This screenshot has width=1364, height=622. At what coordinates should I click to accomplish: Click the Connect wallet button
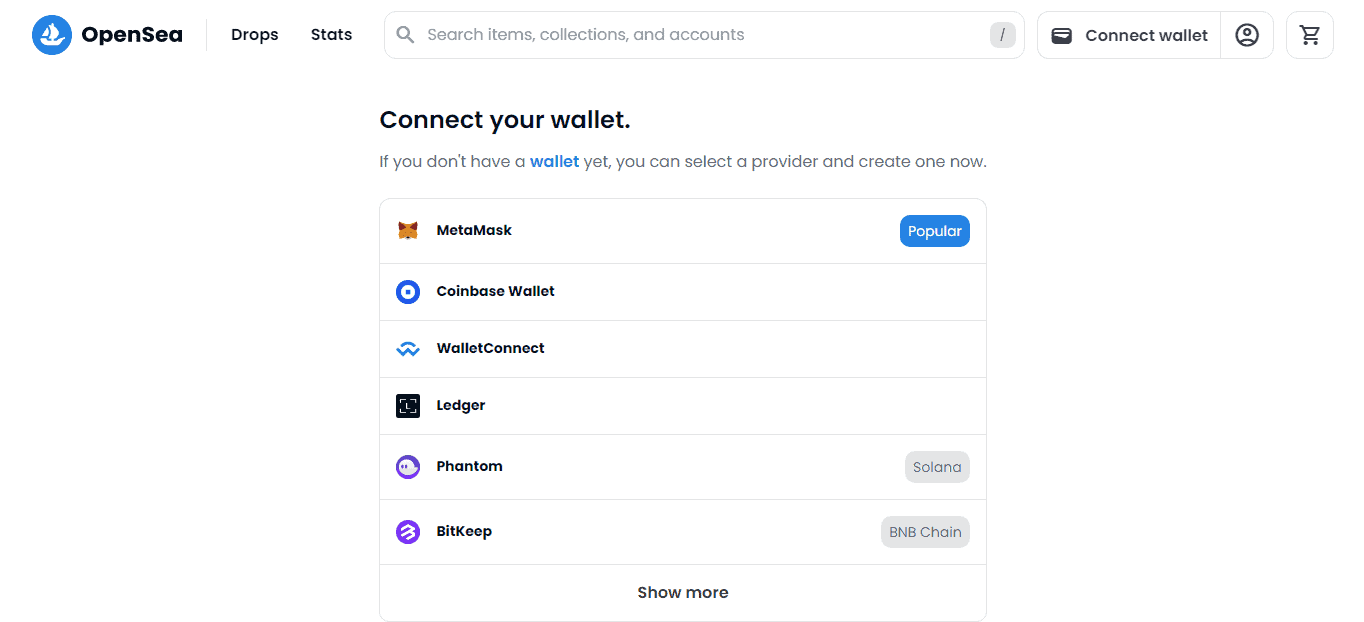pos(1128,34)
